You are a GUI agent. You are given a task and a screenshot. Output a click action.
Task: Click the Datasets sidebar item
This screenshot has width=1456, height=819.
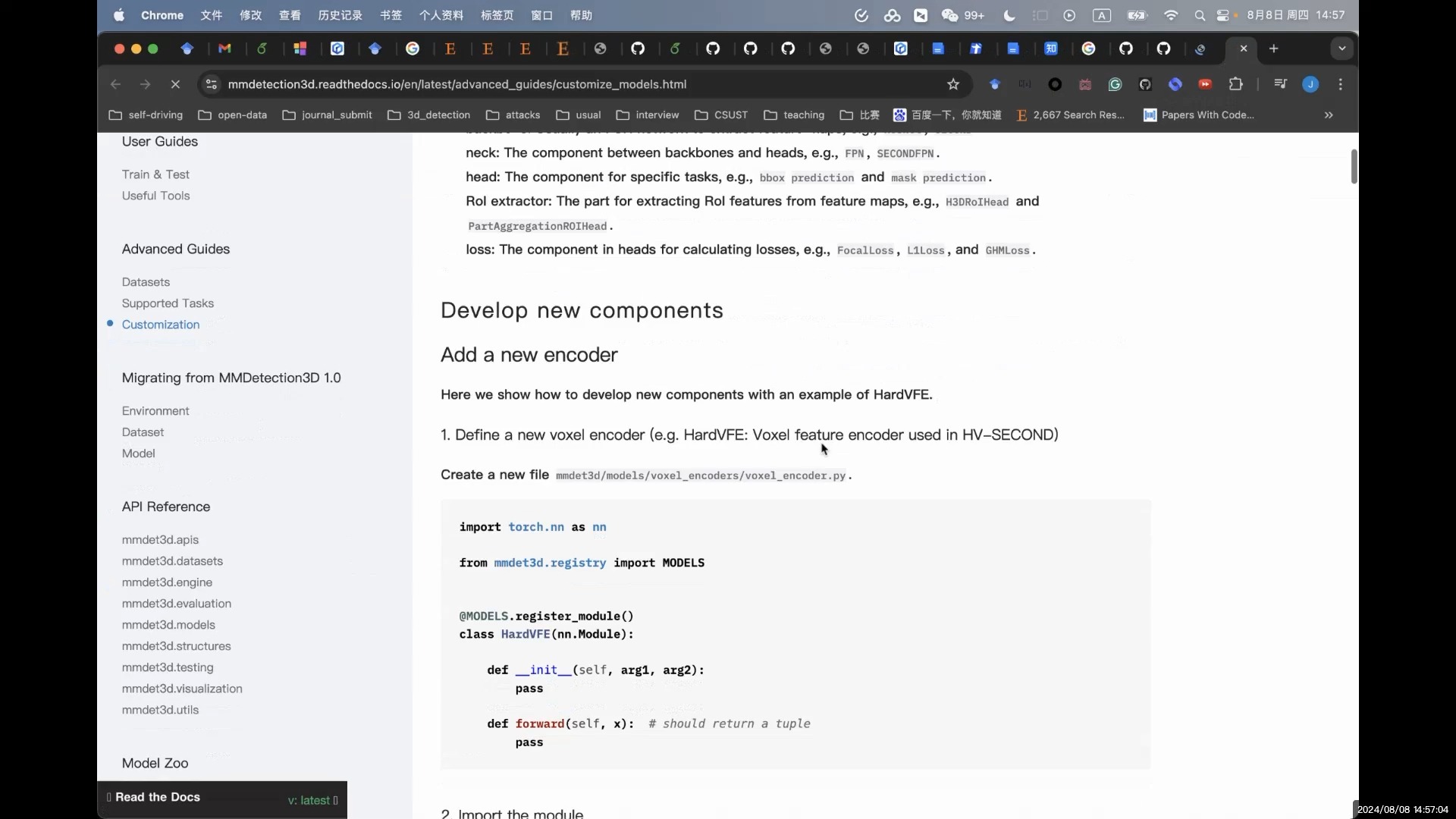(x=146, y=281)
